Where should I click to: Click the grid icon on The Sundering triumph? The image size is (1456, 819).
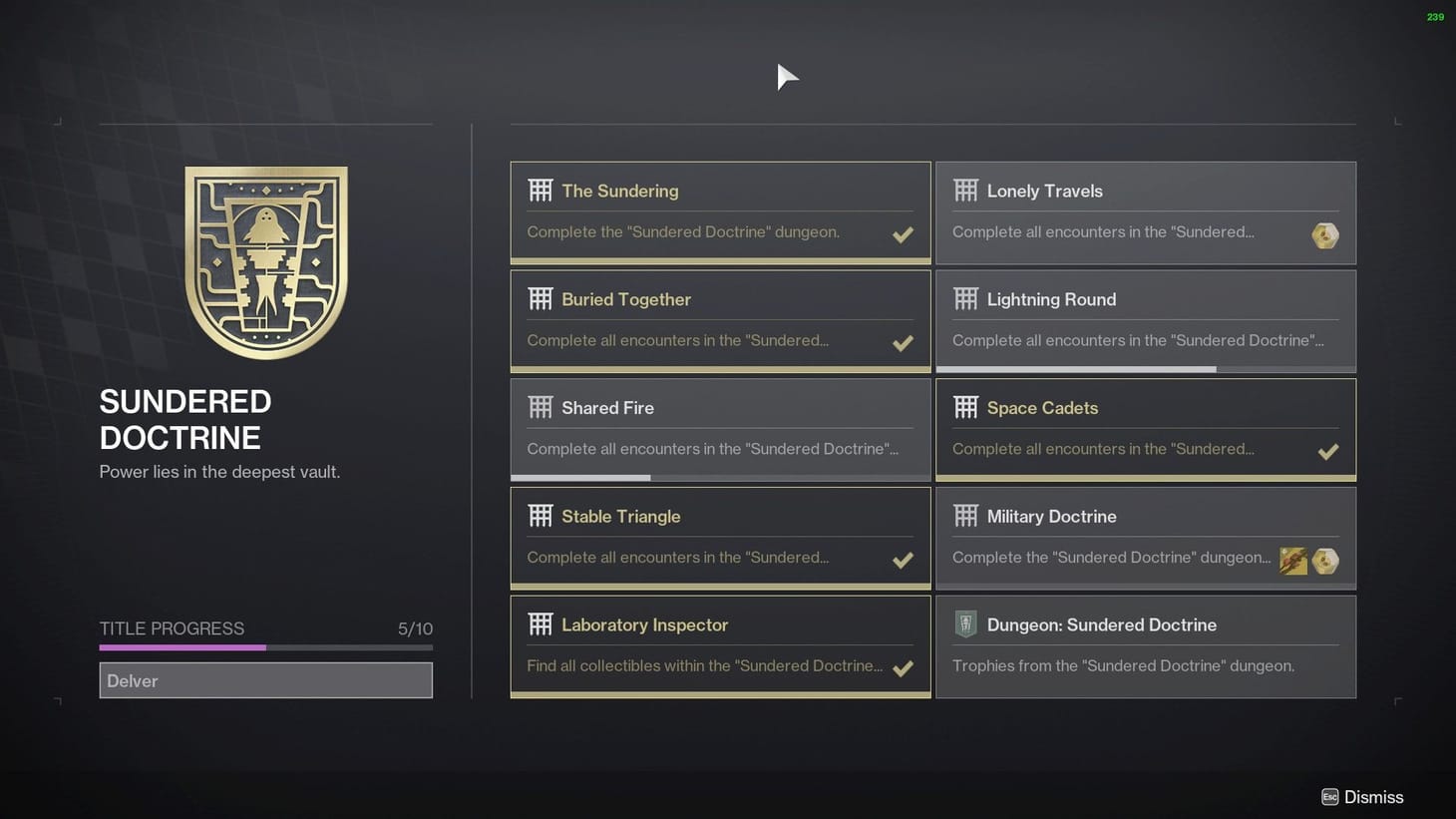pos(541,190)
